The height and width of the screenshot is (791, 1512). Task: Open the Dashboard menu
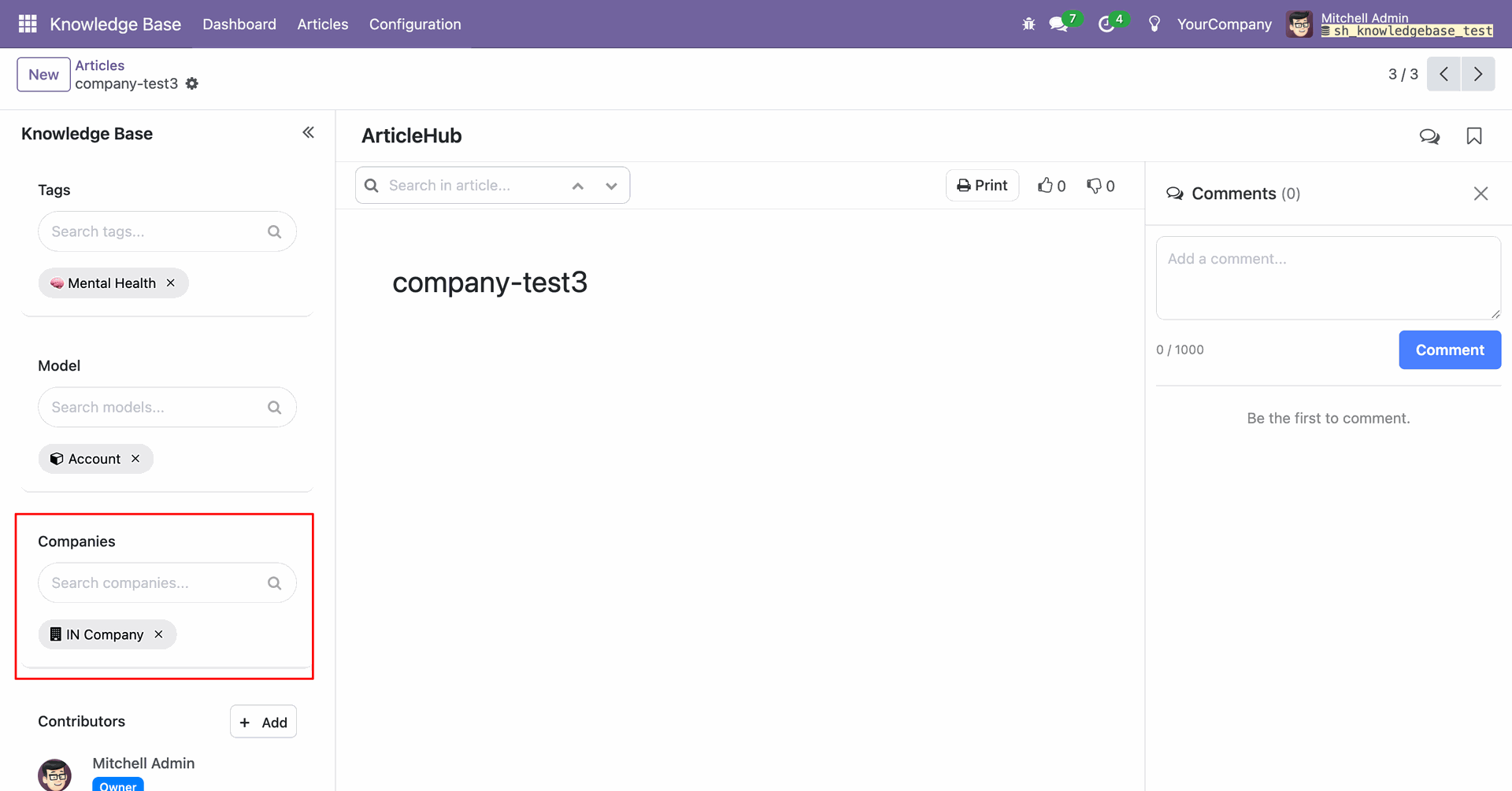239,24
